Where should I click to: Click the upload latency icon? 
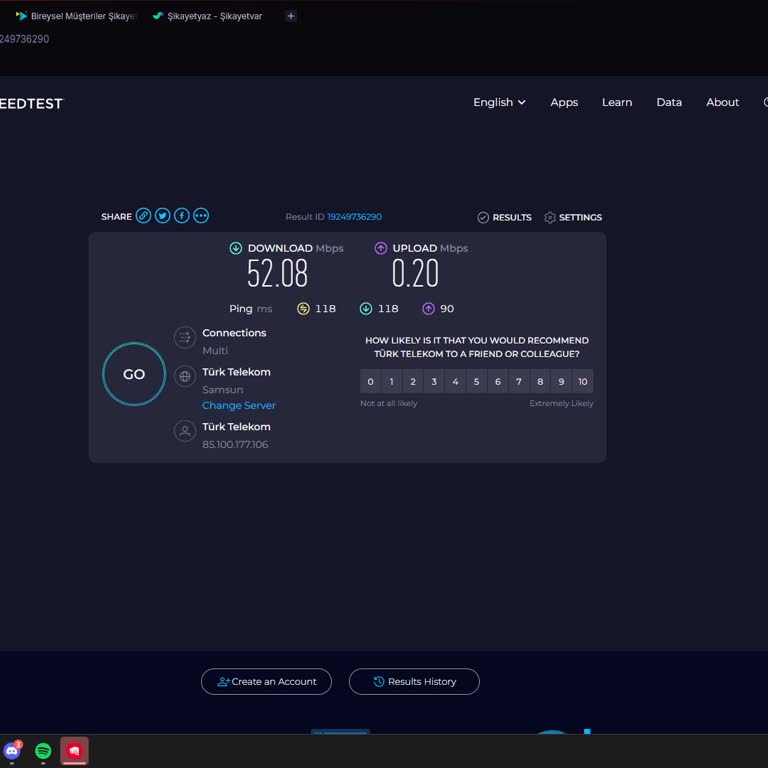[429, 309]
